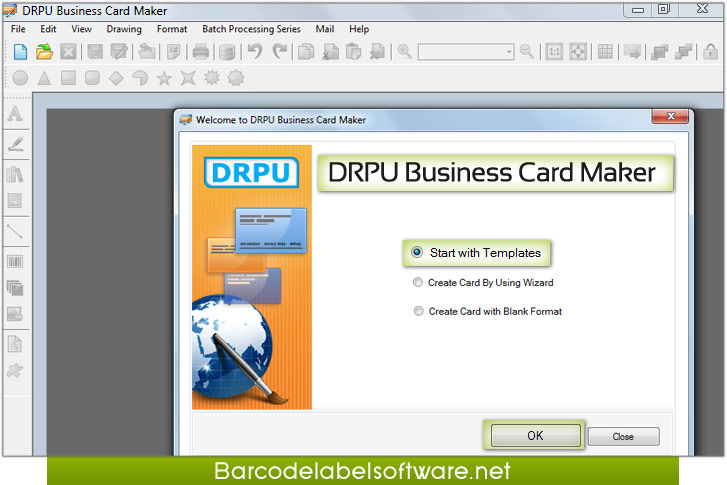Viewport: 727px width, 485px height.
Task: Click the Redo arrow icon
Action: coord(280,51)
